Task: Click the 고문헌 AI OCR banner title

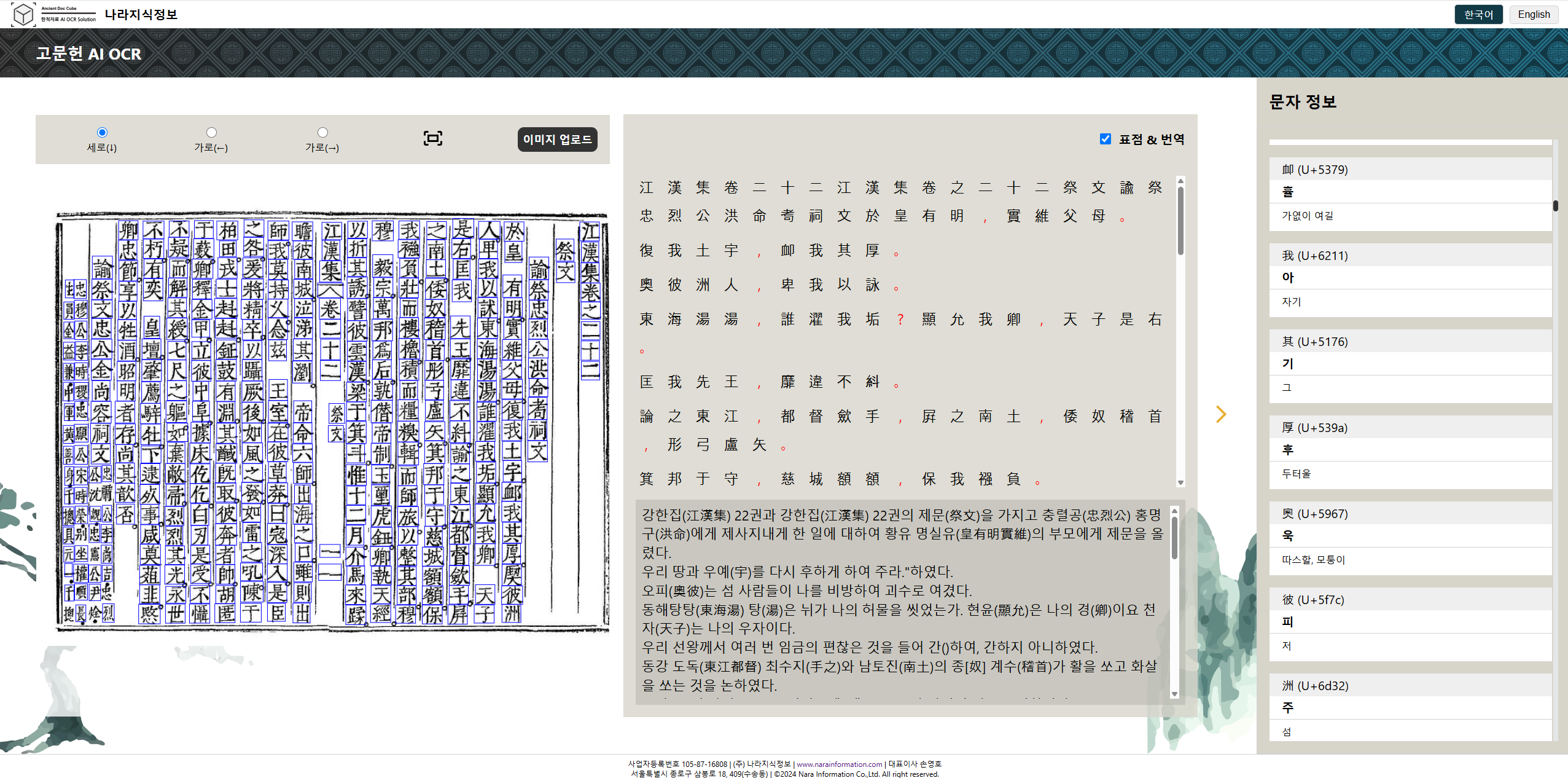Action: coord(88,53)
